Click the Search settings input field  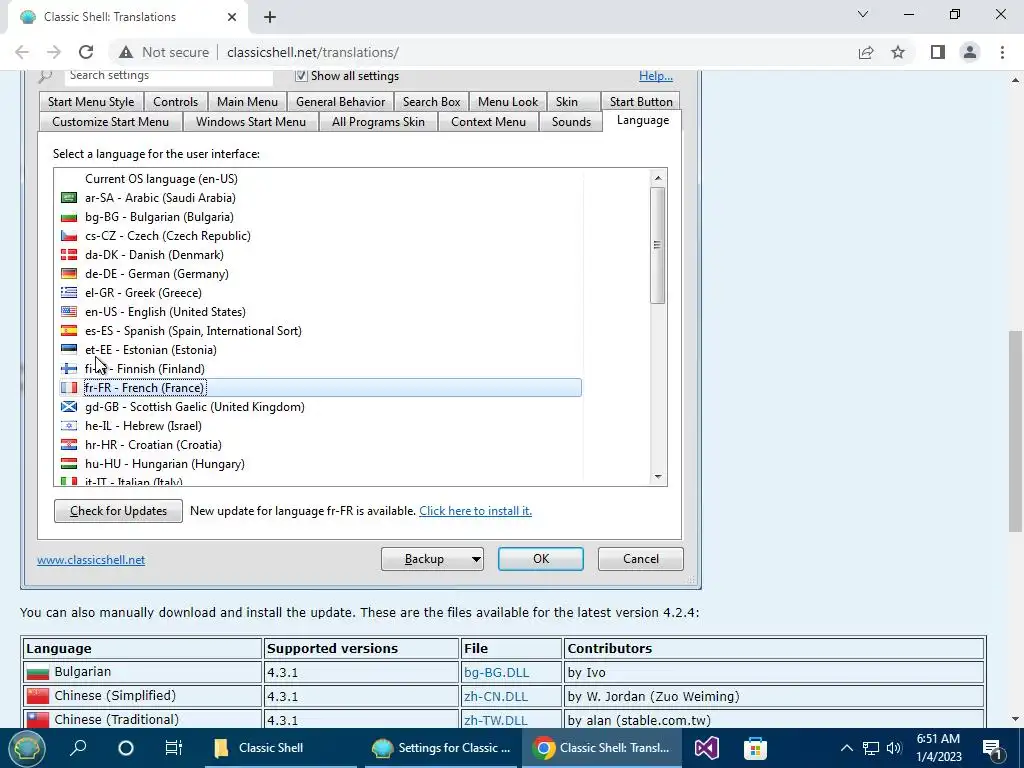[x=168, y=76]
